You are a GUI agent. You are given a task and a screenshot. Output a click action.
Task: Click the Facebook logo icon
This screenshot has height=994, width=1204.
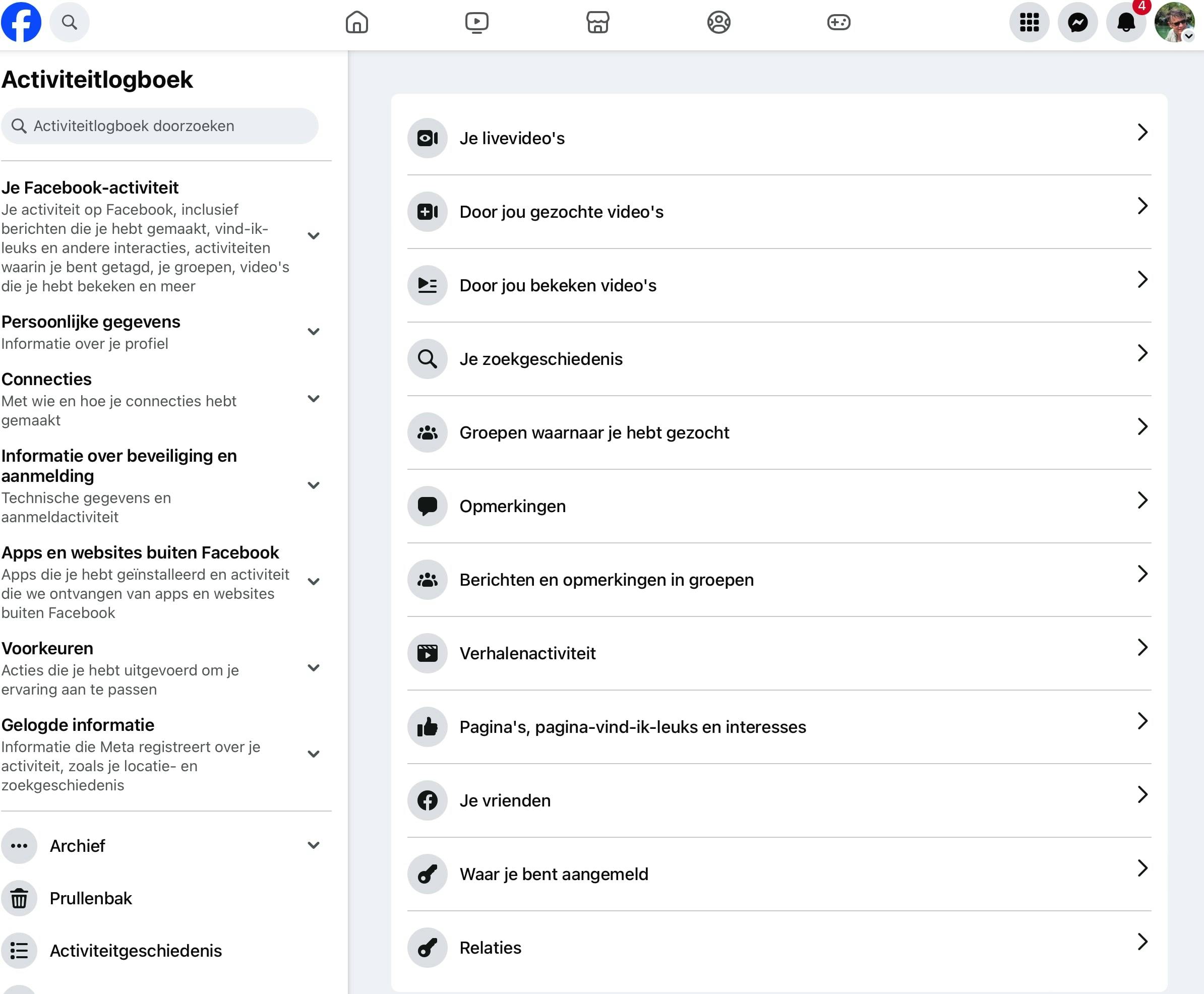(21, 22)
